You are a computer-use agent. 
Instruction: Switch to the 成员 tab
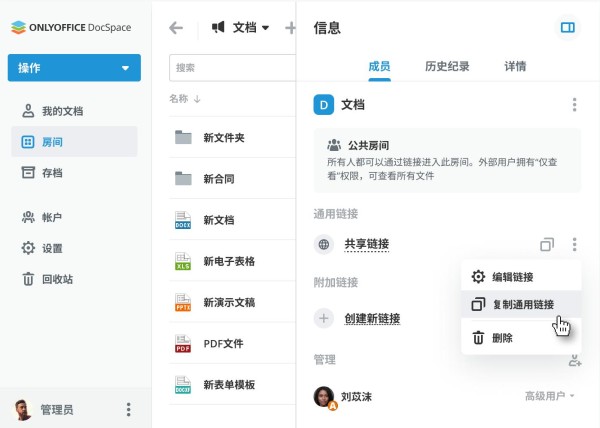click(379, 67)
